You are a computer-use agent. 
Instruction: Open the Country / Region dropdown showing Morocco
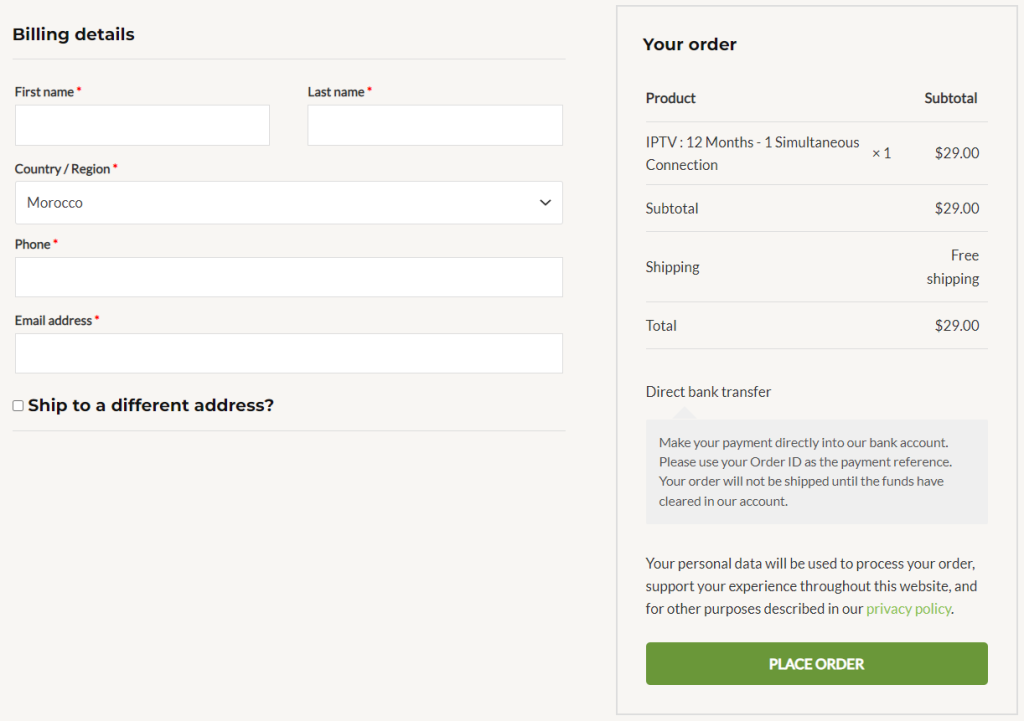point(288,203)
